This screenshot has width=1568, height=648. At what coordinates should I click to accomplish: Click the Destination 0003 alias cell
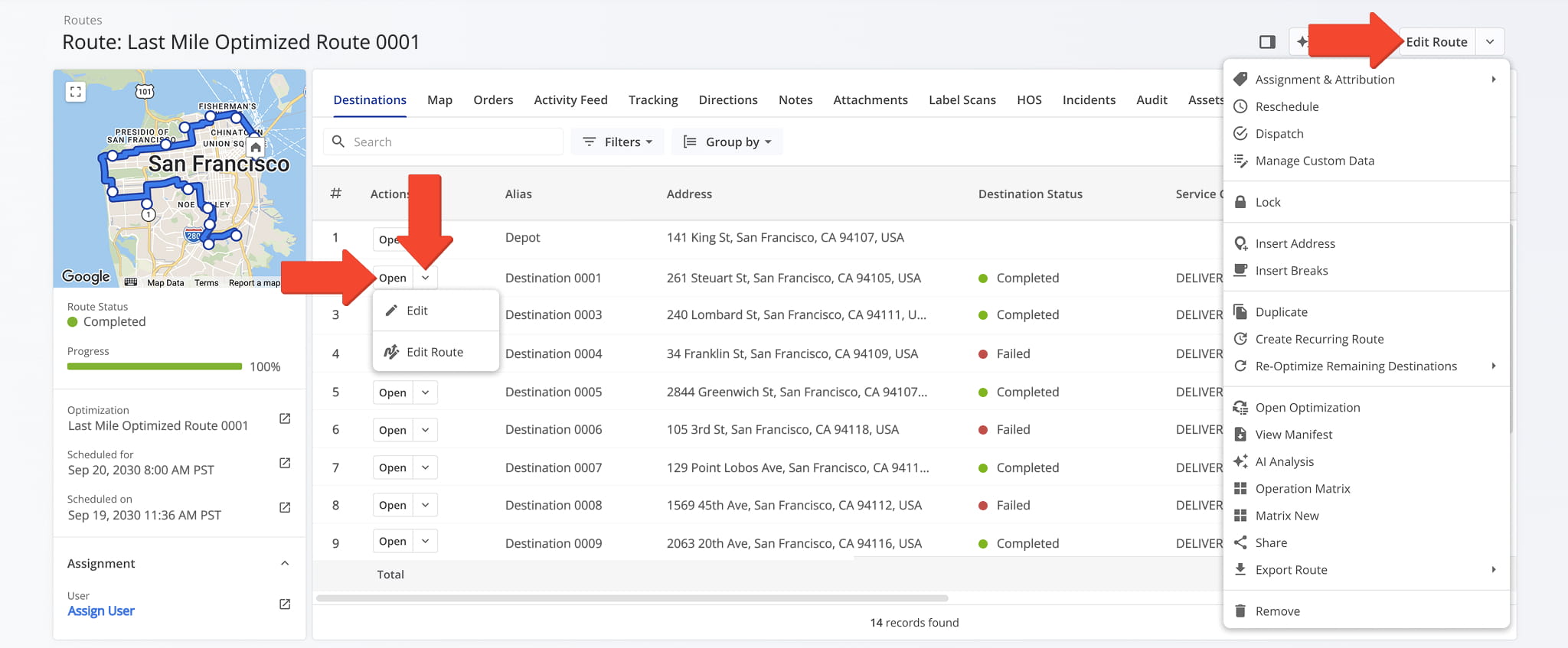point(554,314)
